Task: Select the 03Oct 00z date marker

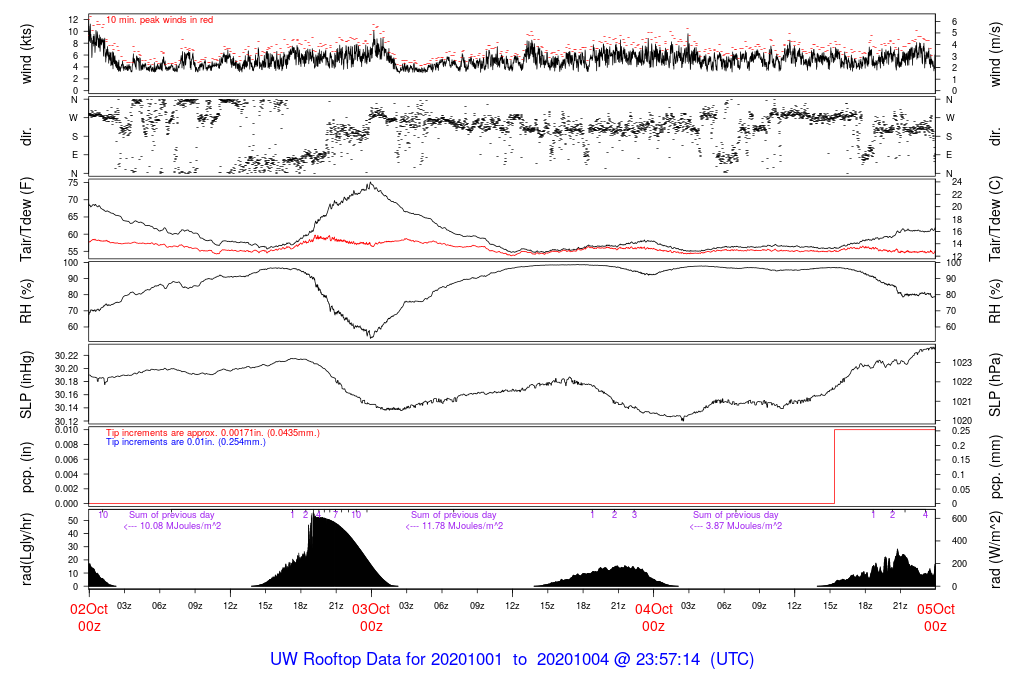Action: 371,617
